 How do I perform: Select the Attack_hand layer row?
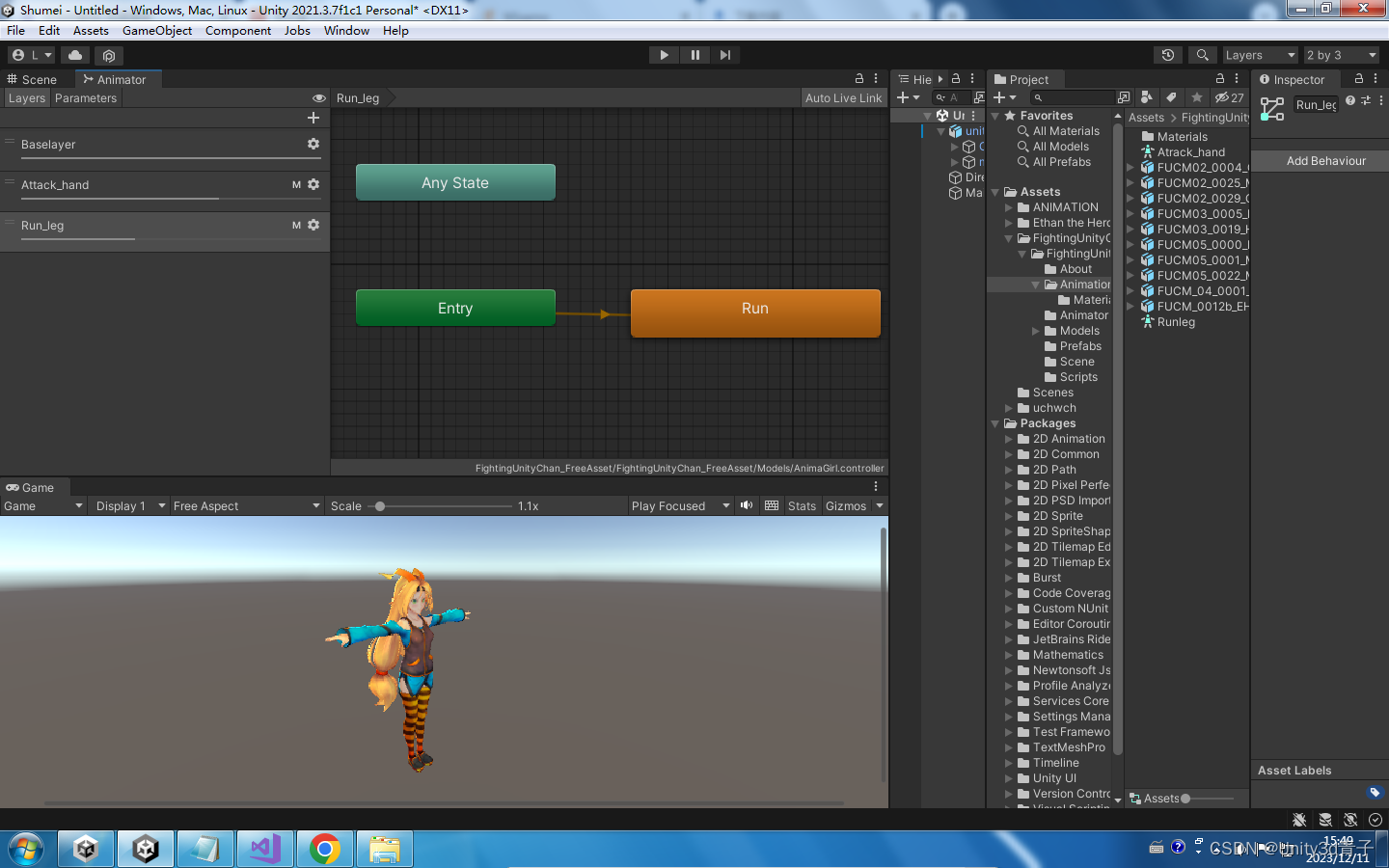point(165,191)
